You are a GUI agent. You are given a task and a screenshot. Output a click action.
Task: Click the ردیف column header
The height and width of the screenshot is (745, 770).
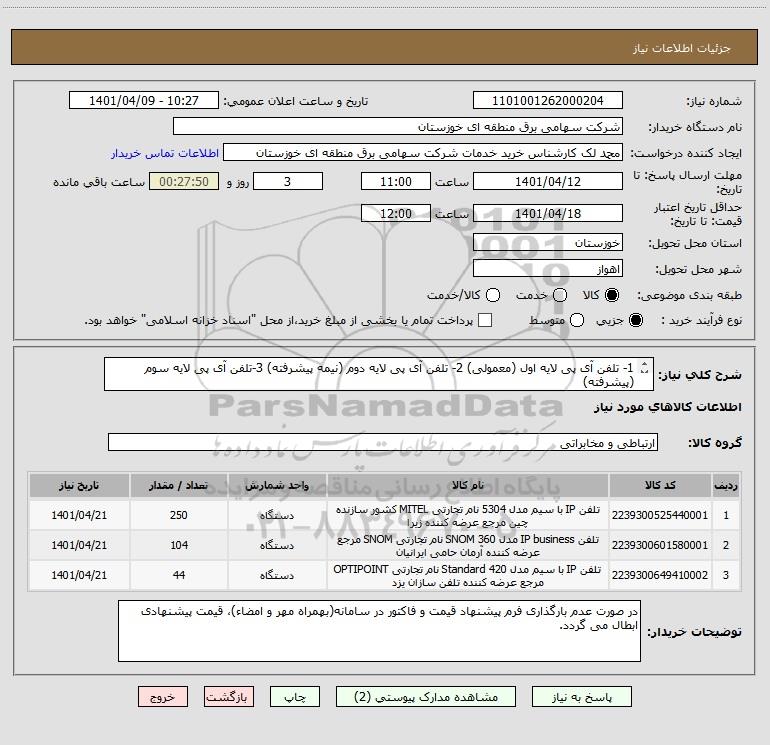pos(726,485)
